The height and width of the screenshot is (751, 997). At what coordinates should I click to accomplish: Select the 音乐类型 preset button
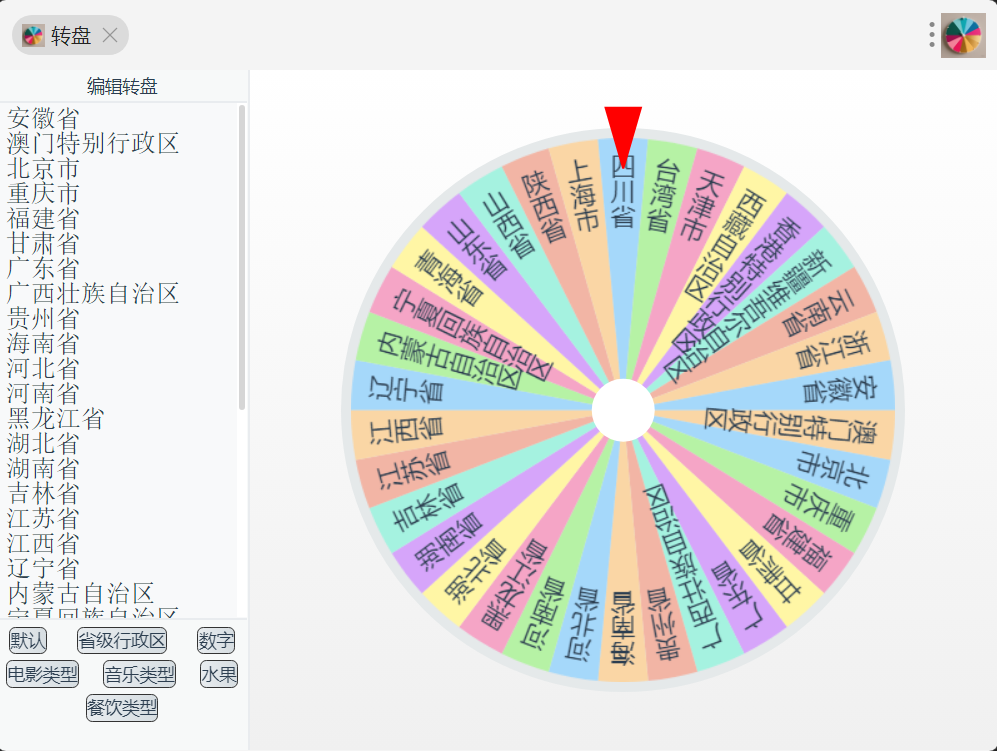(139, 674)
